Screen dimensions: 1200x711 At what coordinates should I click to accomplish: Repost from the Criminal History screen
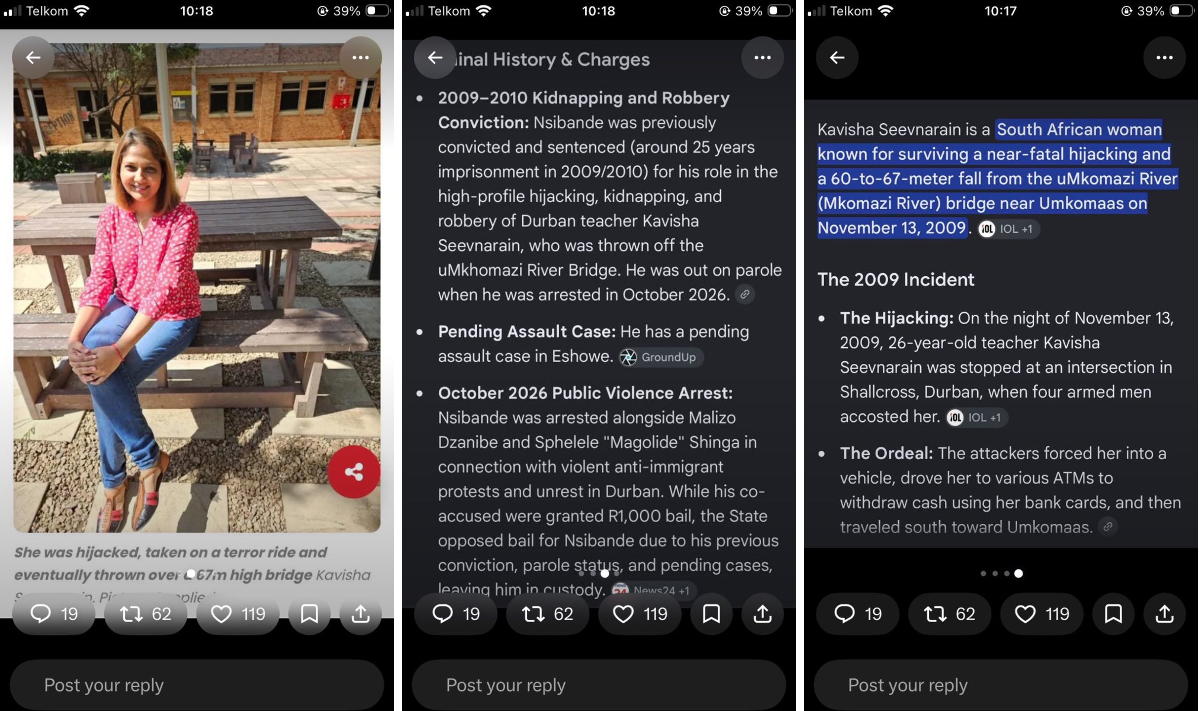[x=548, y=614]
